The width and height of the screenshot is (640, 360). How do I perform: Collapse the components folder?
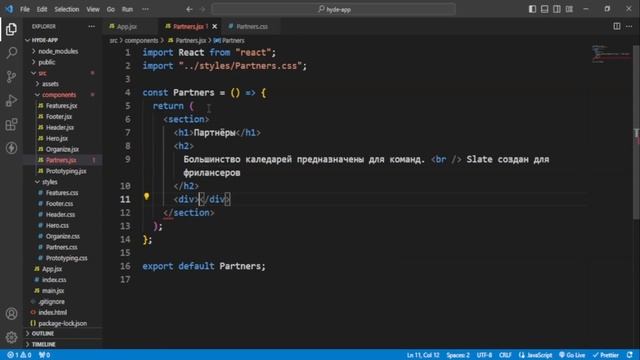(x=59, y=95)
